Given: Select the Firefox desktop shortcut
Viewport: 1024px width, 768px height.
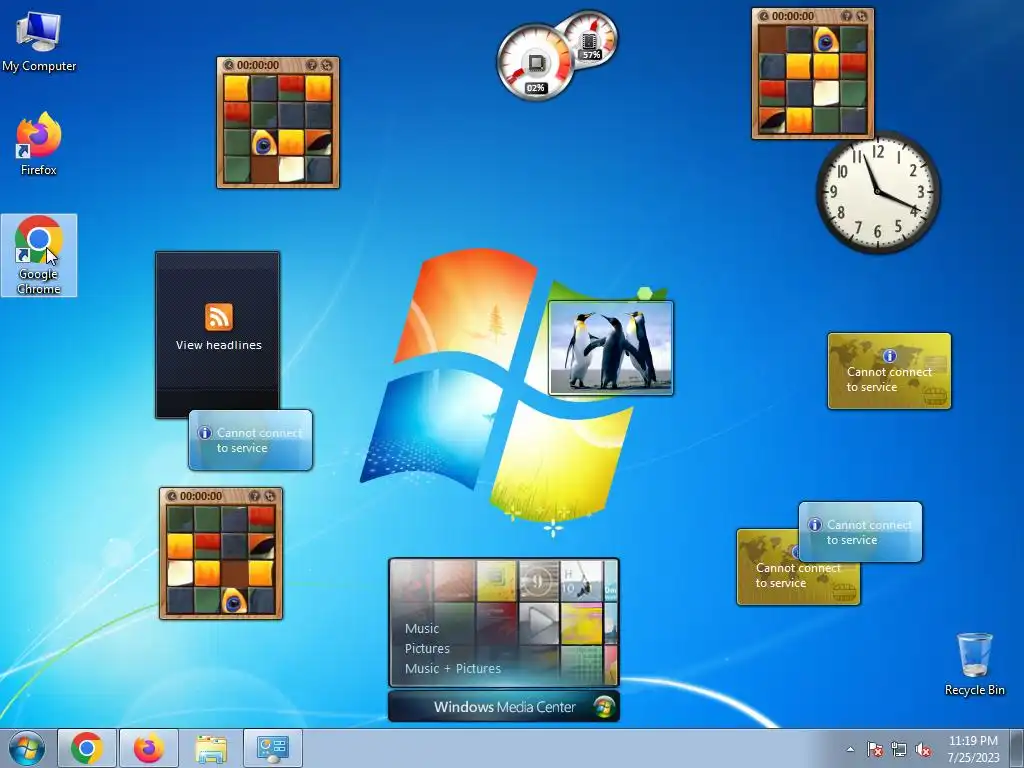Looking at the screenshot, I should (39, 144).
